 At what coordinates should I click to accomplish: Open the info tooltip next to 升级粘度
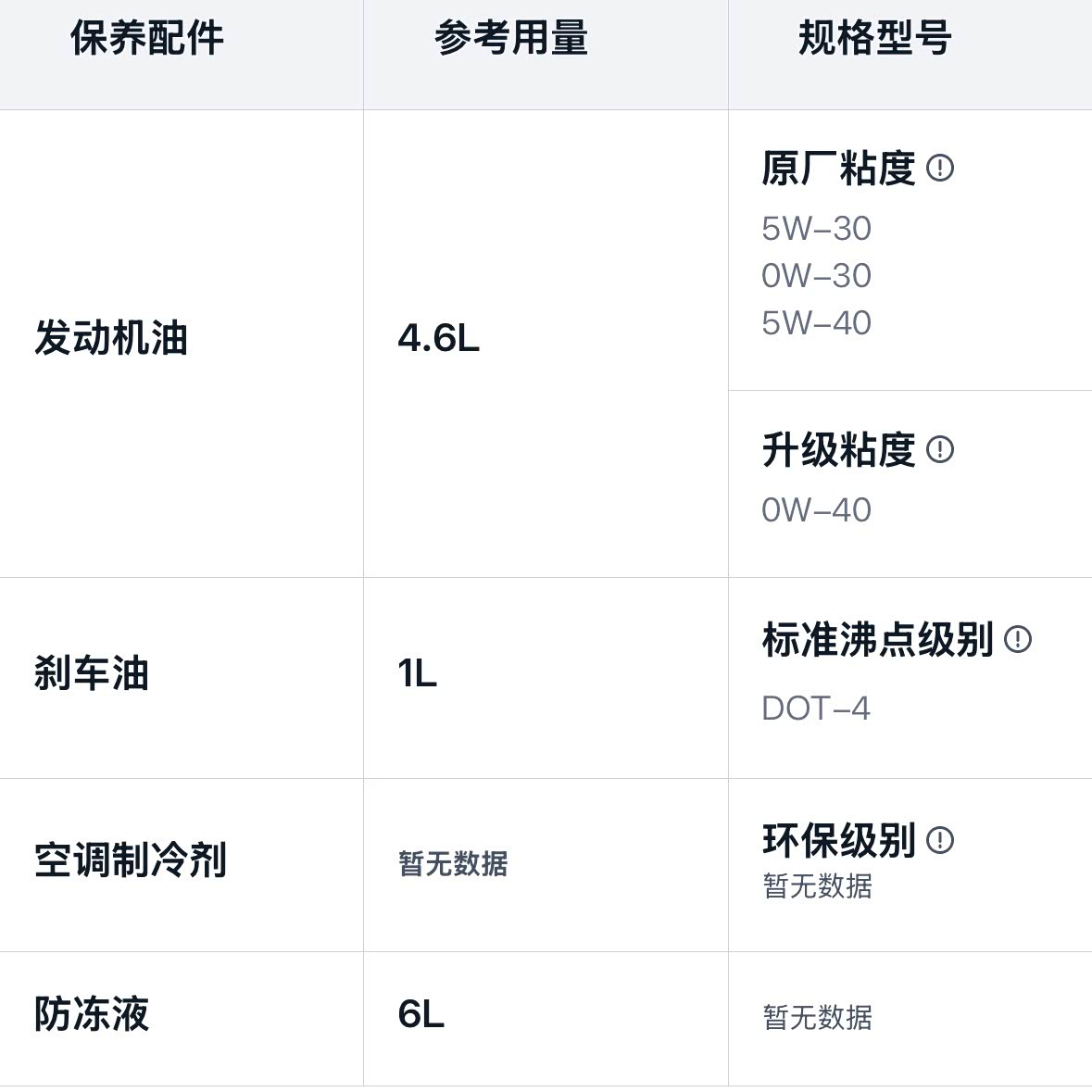[x=939, y=450]
